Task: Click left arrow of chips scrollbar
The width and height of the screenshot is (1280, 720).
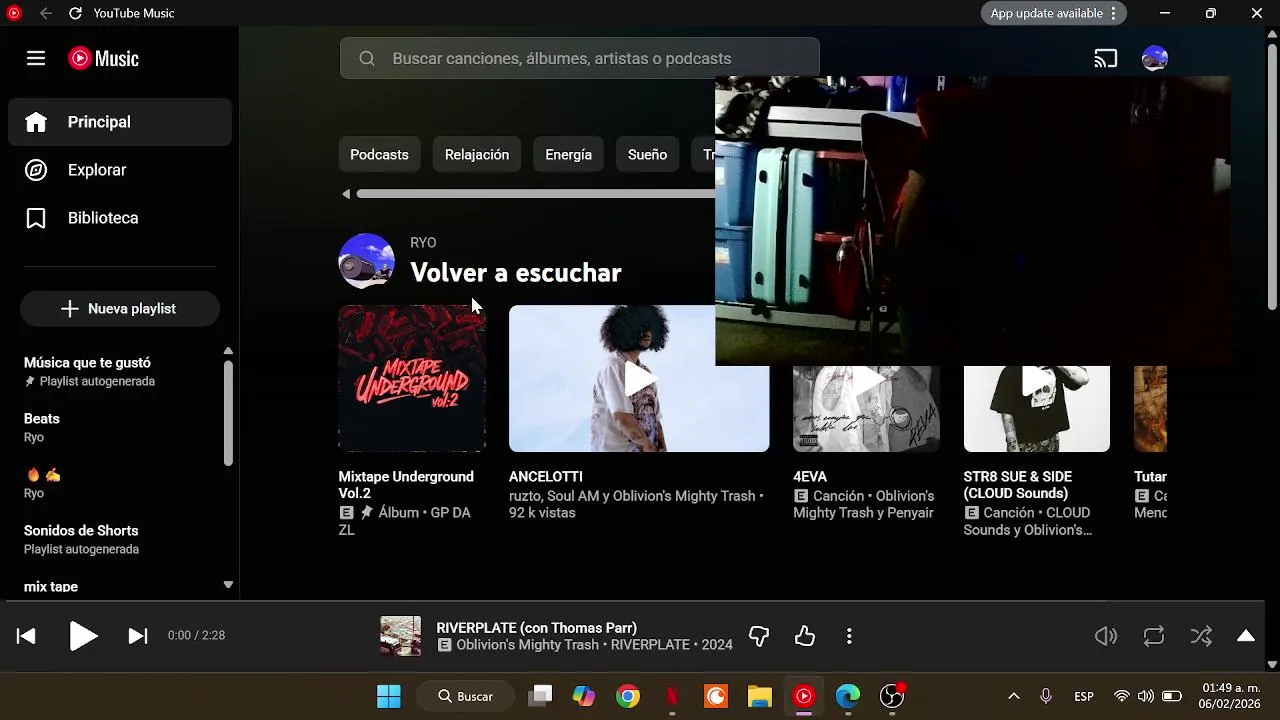Action: click(346, 194)
